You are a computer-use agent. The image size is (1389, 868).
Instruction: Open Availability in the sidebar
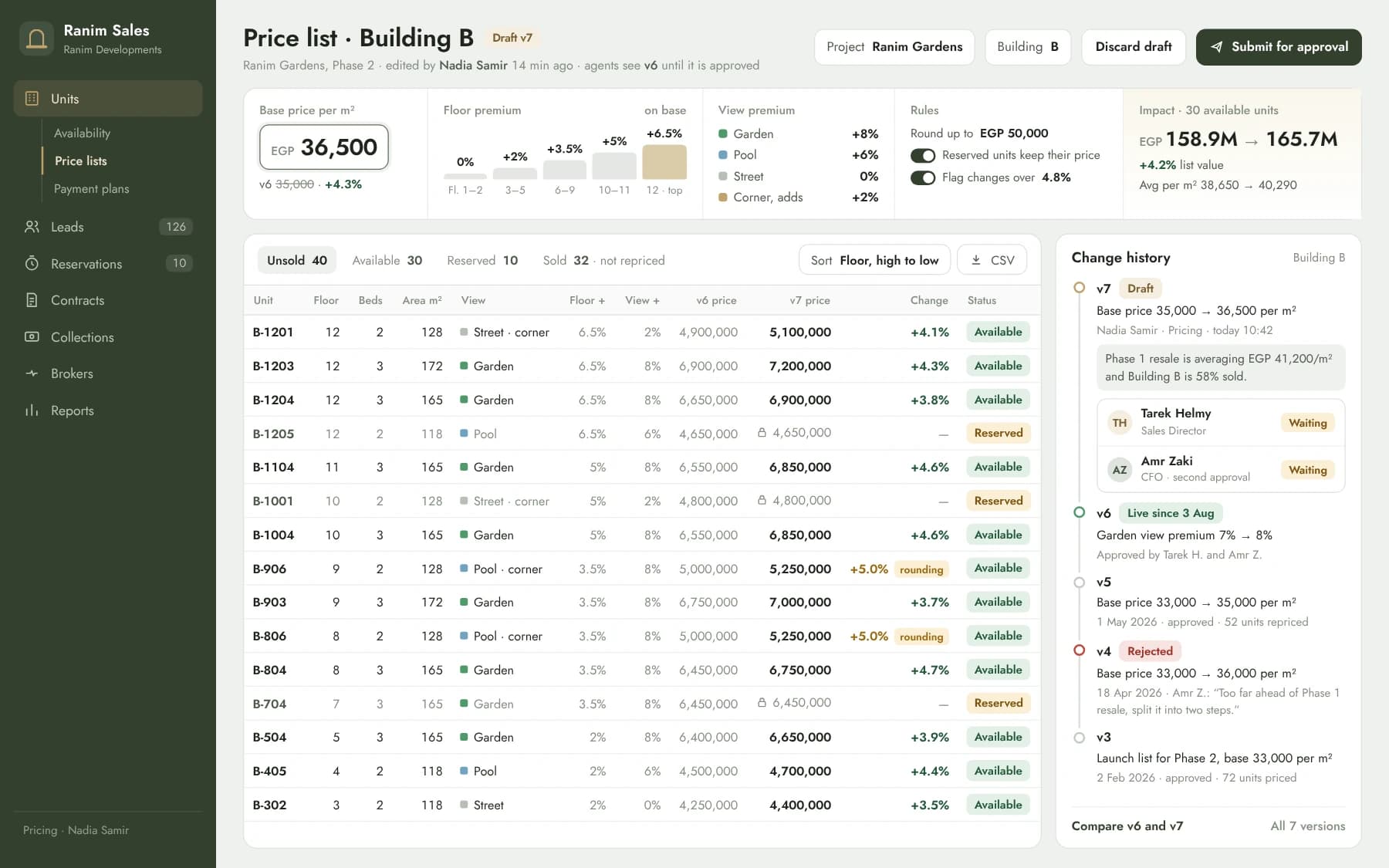[82, 133]
